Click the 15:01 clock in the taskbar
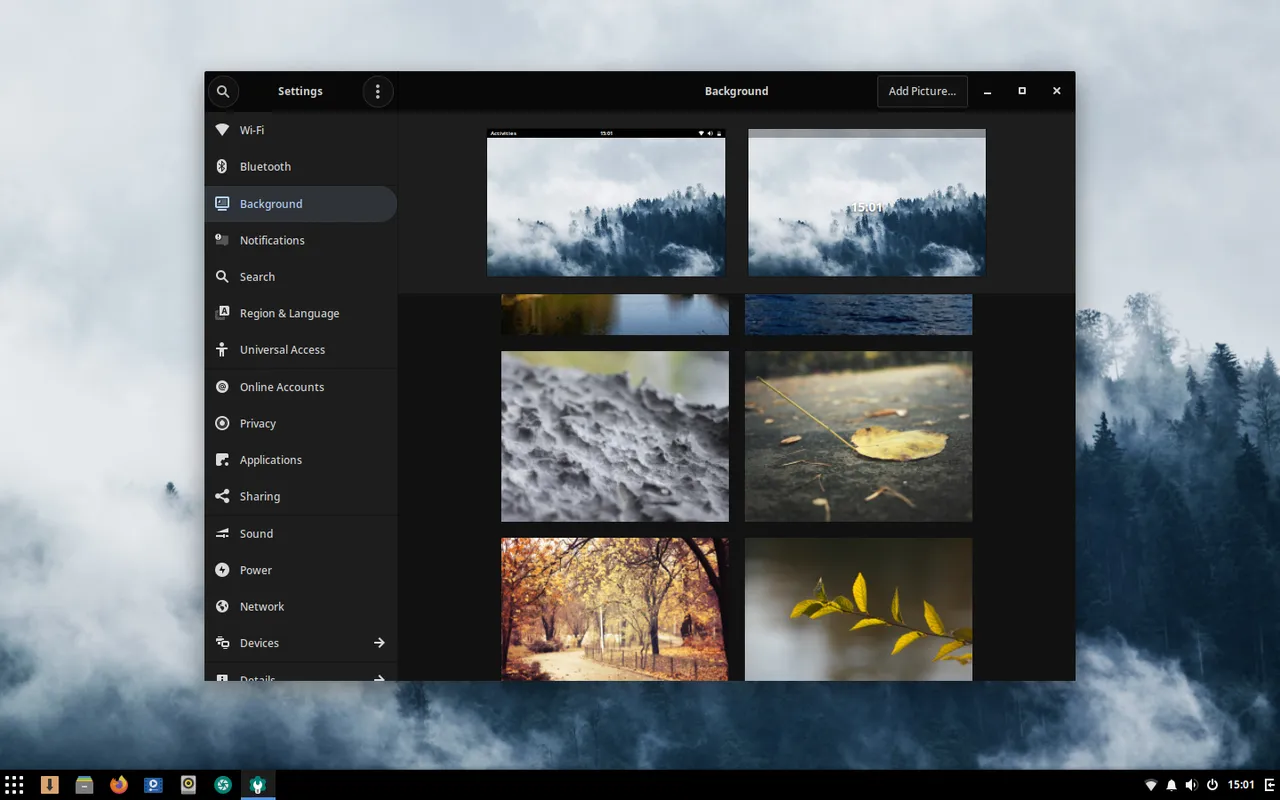Viewport: 1280px width, 800px height. pos(1241,785)
